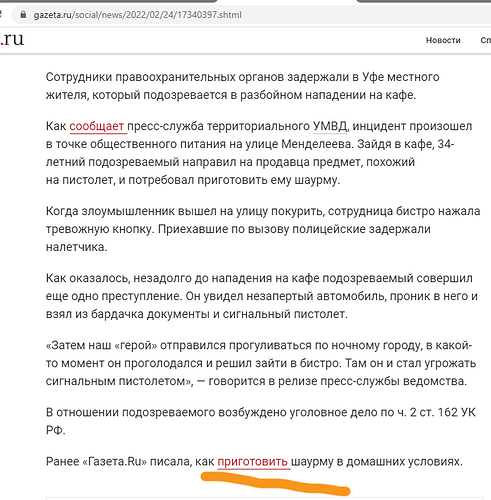Click the dark browser tab at top right
The height and width of the screenshot is (500, 491).
[424, 1]
